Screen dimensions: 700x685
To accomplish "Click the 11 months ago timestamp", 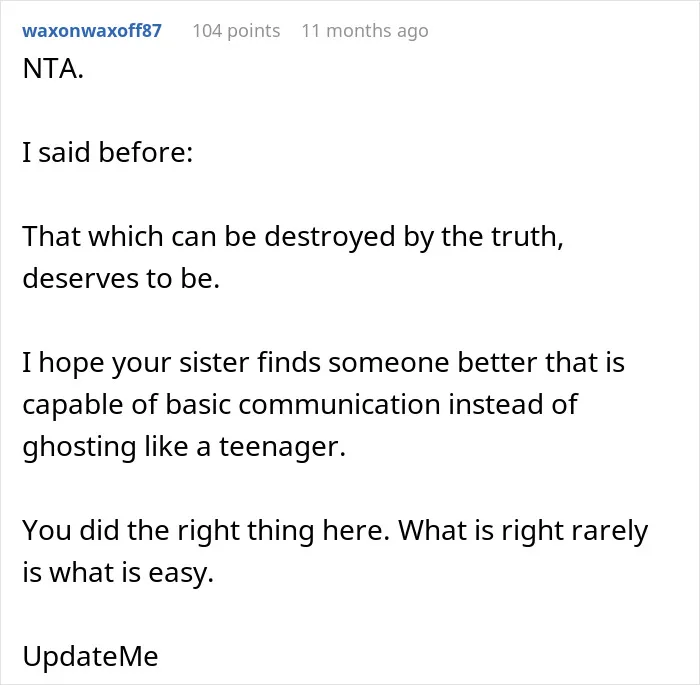I will click(x=365, y=31).
